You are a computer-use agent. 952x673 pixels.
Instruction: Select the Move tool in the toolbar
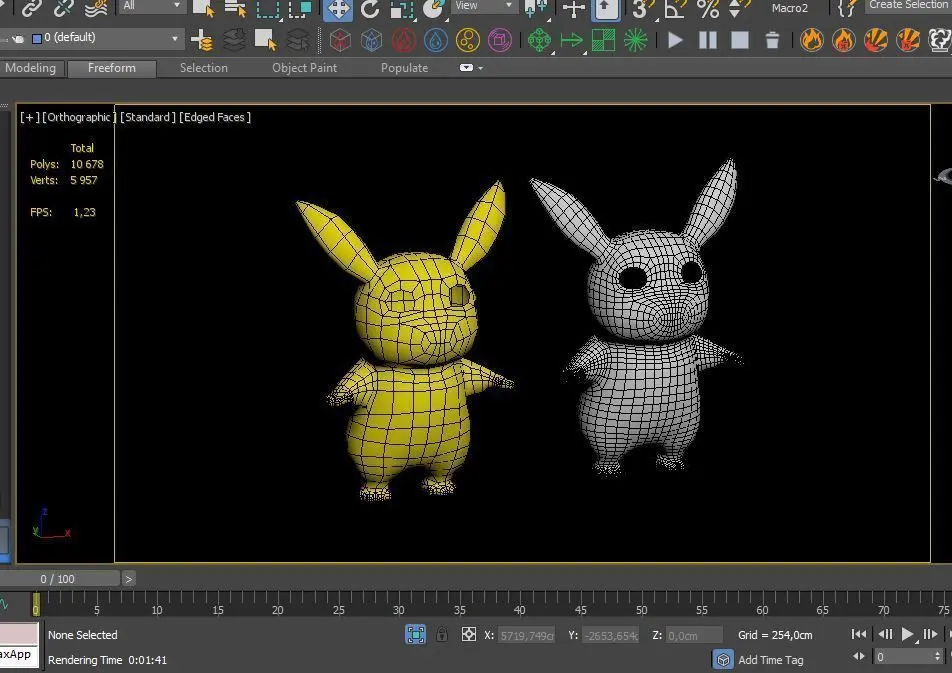pyautogui.click(x=337, y=9)
